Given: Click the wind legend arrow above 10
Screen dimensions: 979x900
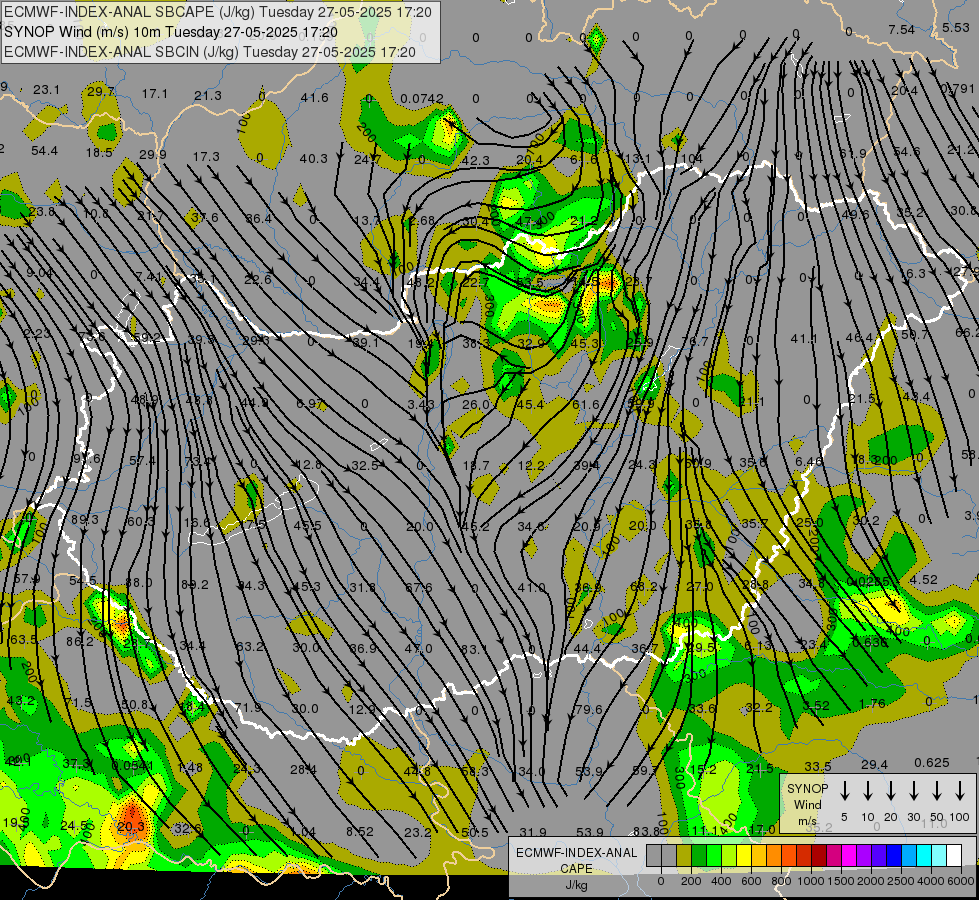Looking at the screenshot, I should point(868,791).
